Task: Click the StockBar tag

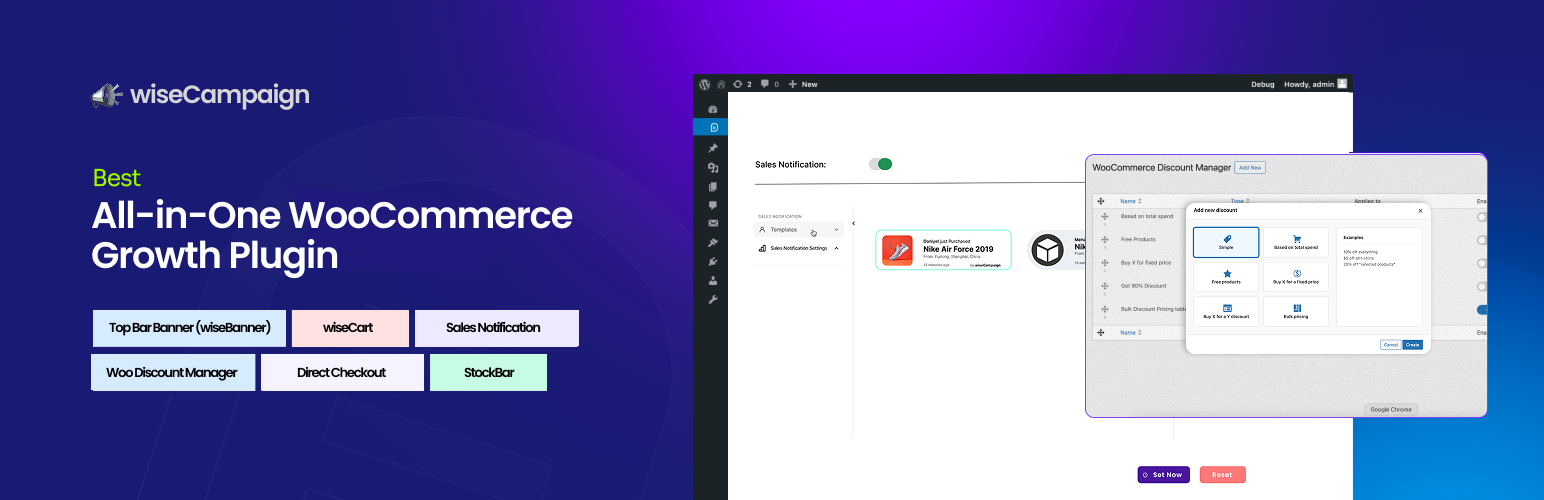Action: coord(488,372)
